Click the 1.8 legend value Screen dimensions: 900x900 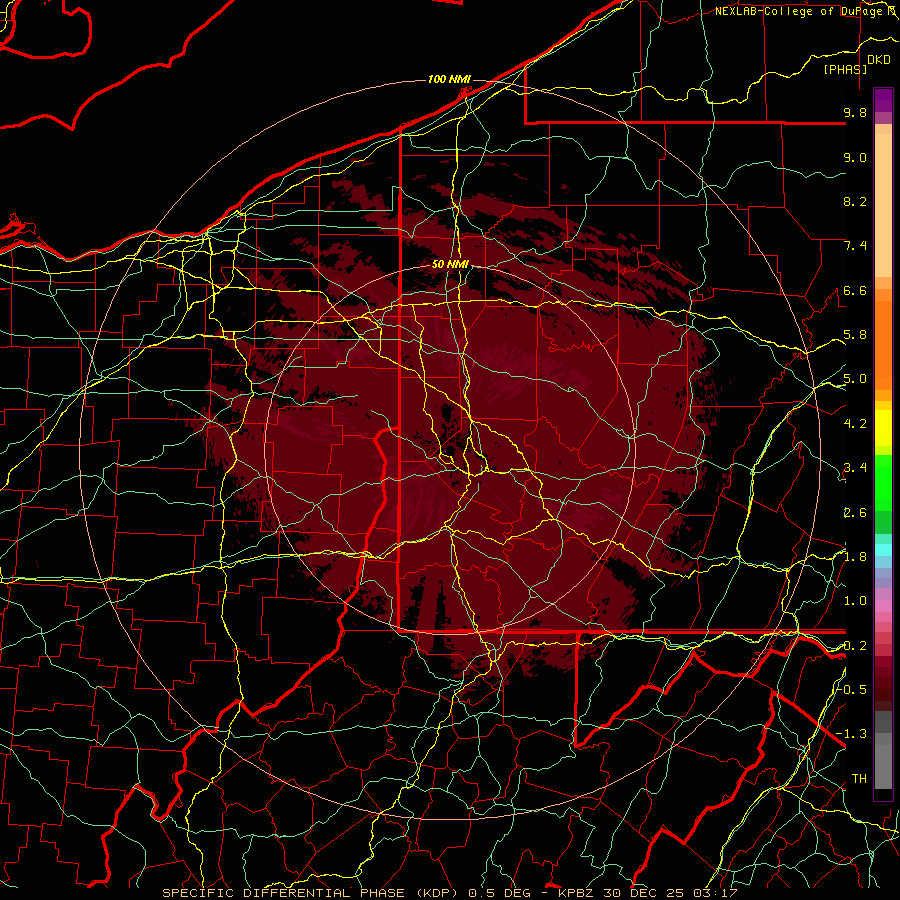tap(855, 557)
